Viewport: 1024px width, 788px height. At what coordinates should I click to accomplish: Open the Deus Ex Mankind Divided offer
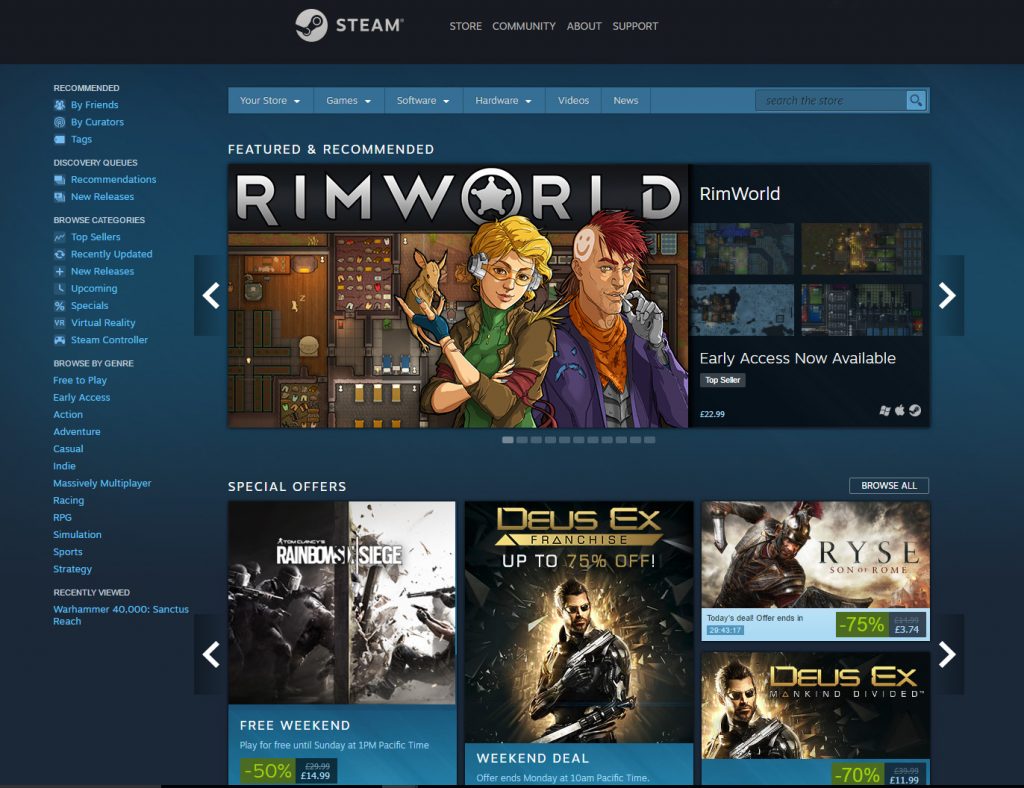pyautogui.click(x=815, y=706)
